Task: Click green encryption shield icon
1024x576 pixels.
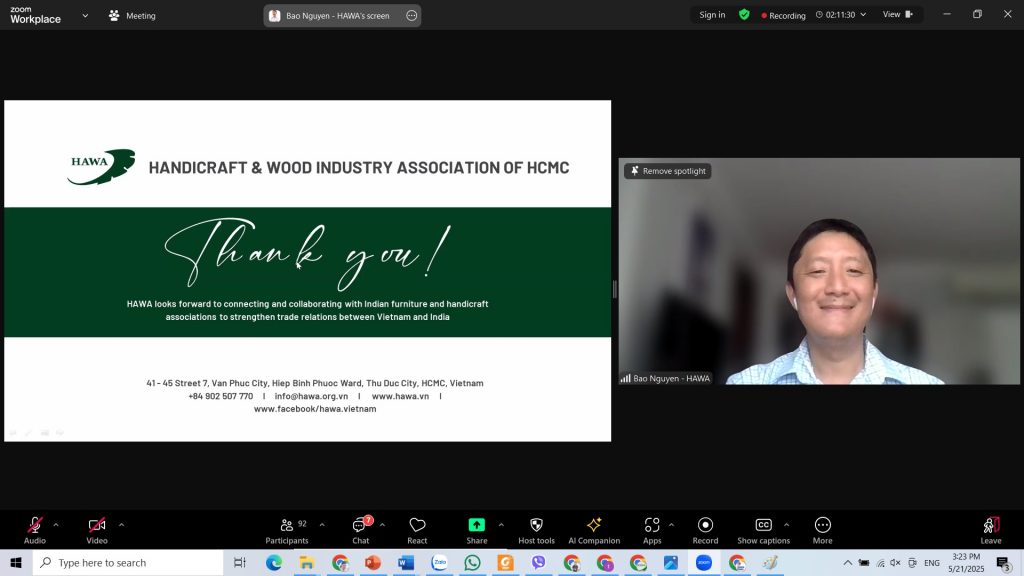Action: 744,14
